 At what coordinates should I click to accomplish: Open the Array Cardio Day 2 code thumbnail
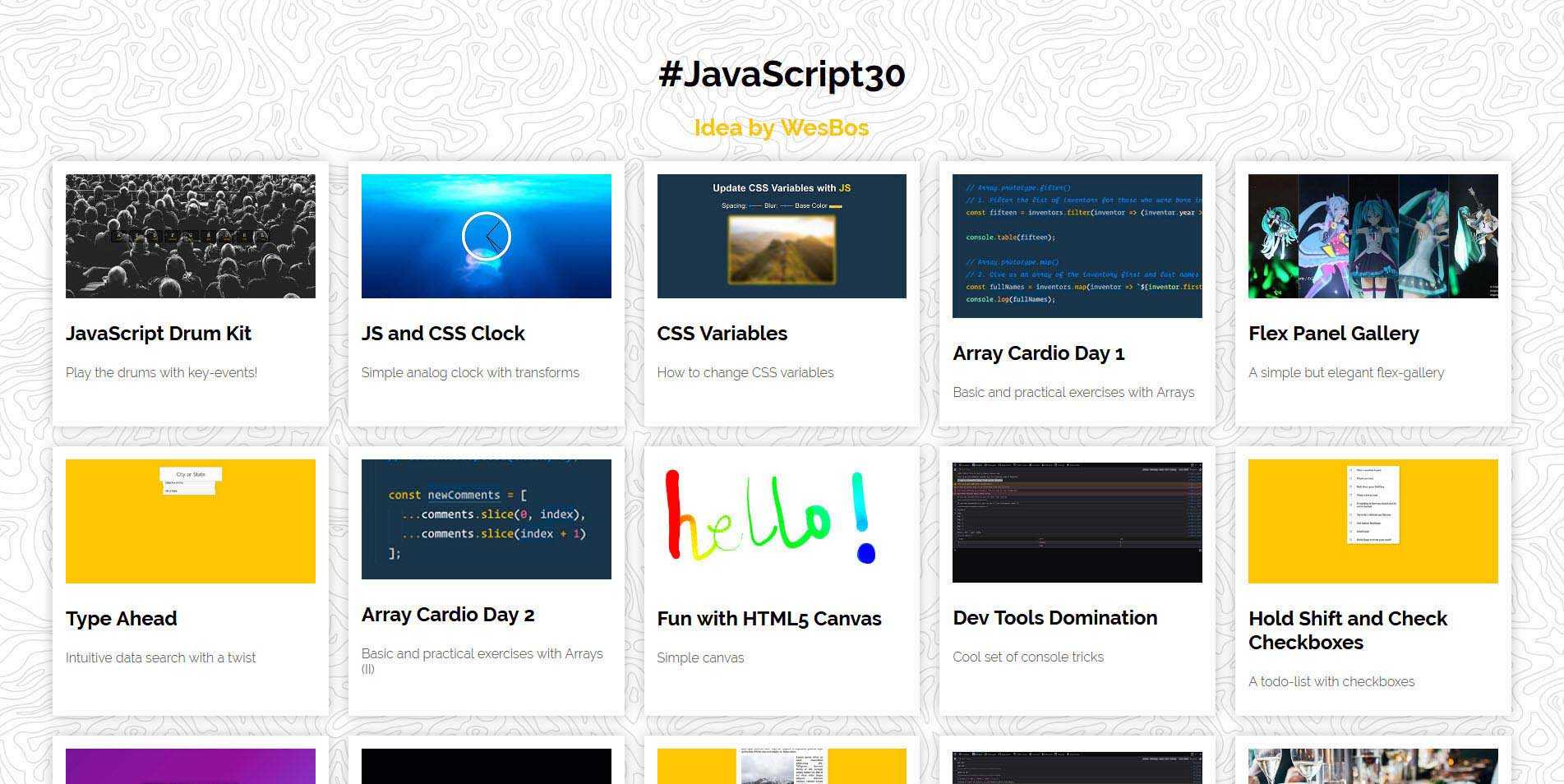coord(486,519)
